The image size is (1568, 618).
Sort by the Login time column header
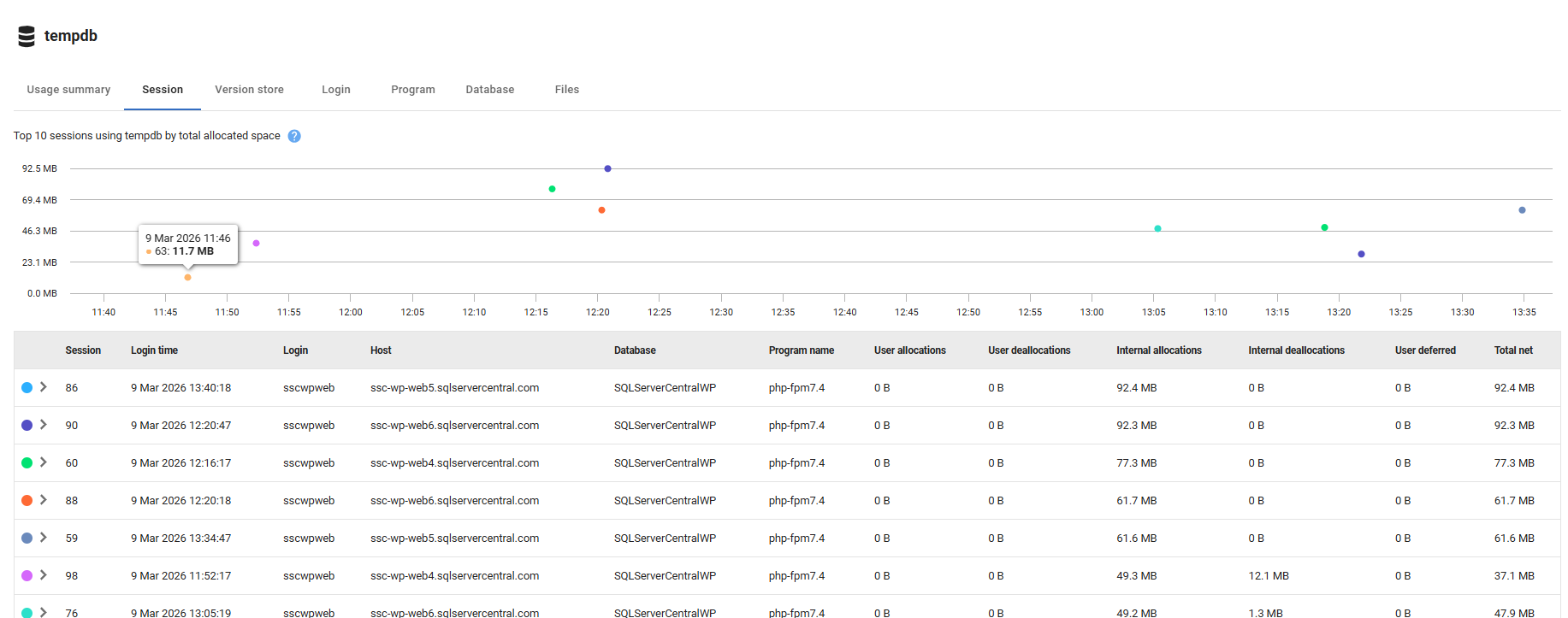(x=154, y=350)
